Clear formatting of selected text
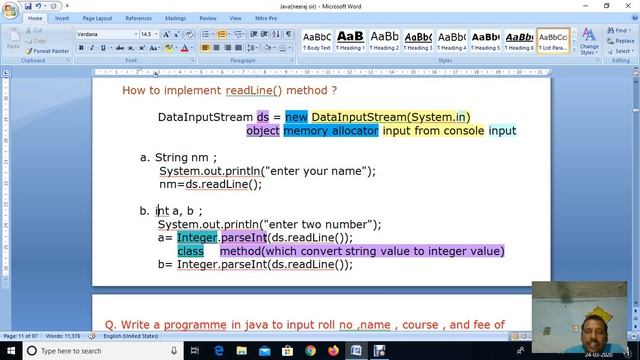 [x=189, y=34]
